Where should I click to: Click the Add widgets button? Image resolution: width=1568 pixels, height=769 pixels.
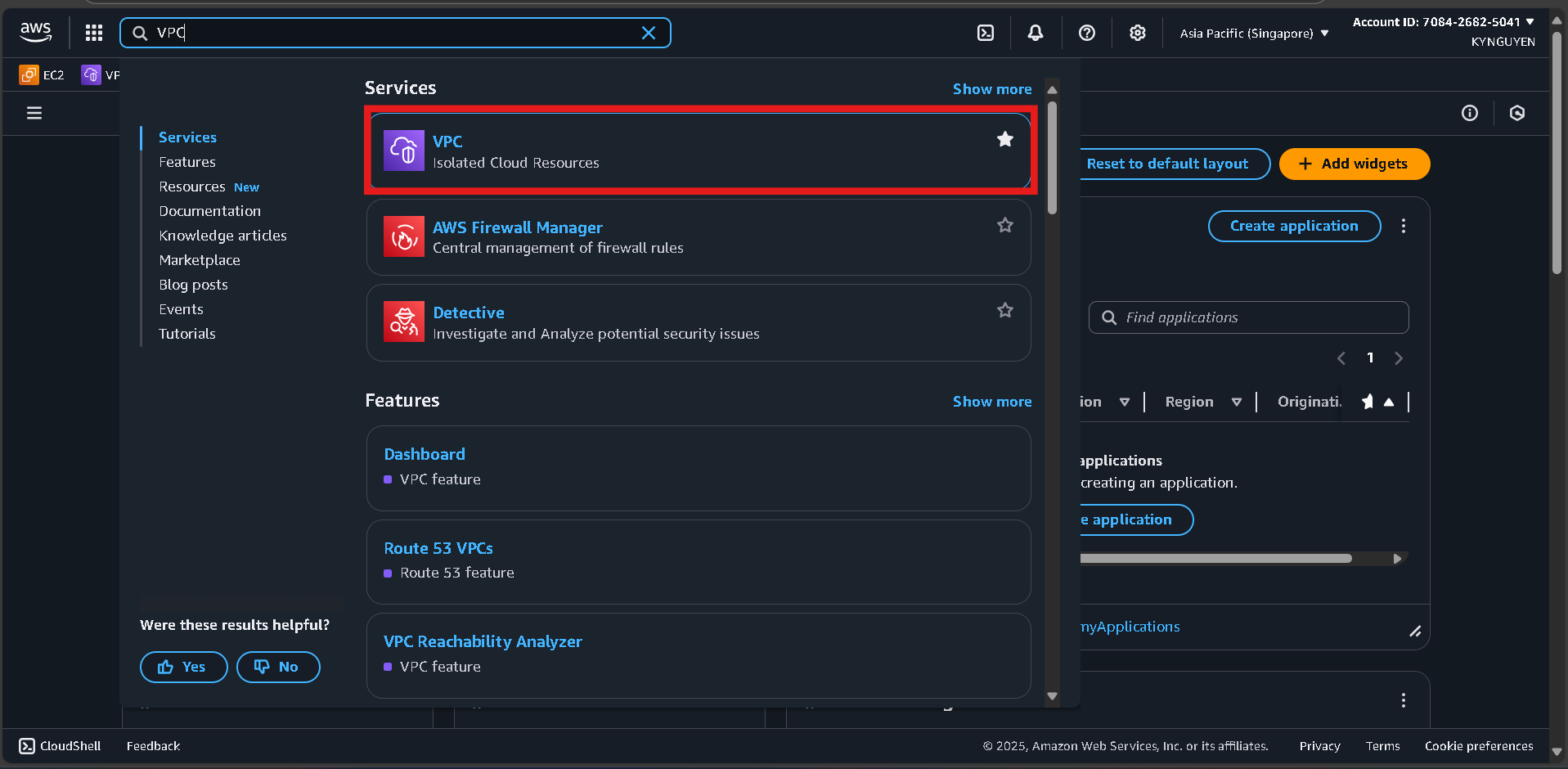point(1354,164)
